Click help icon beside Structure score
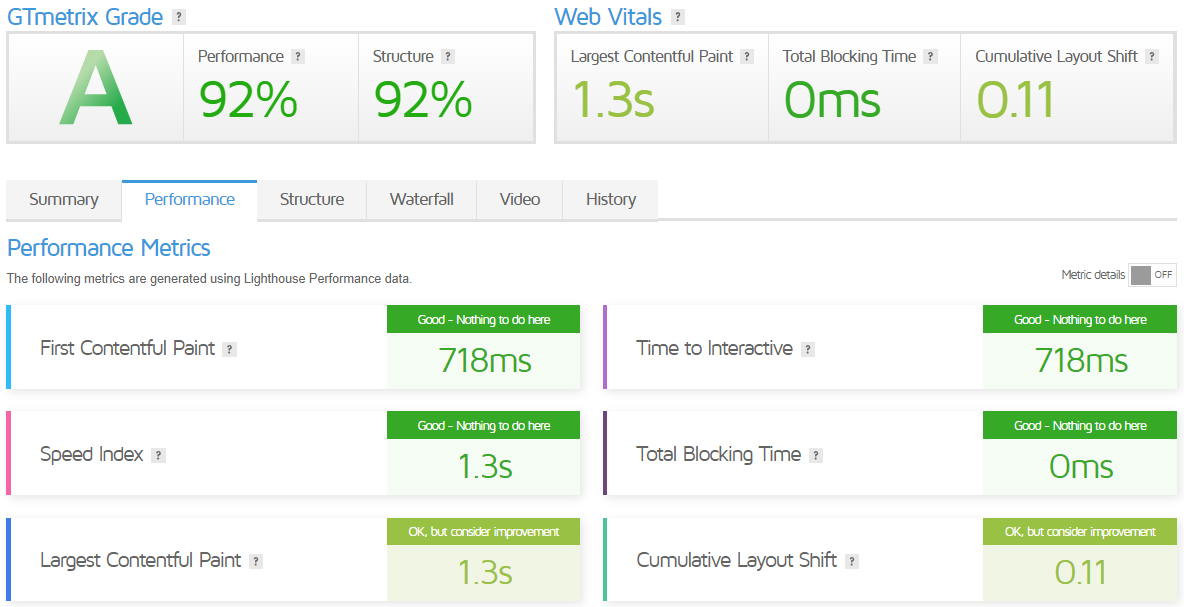Image resolution: width=1184 pixels, height=607 pixels. point(448,57)
